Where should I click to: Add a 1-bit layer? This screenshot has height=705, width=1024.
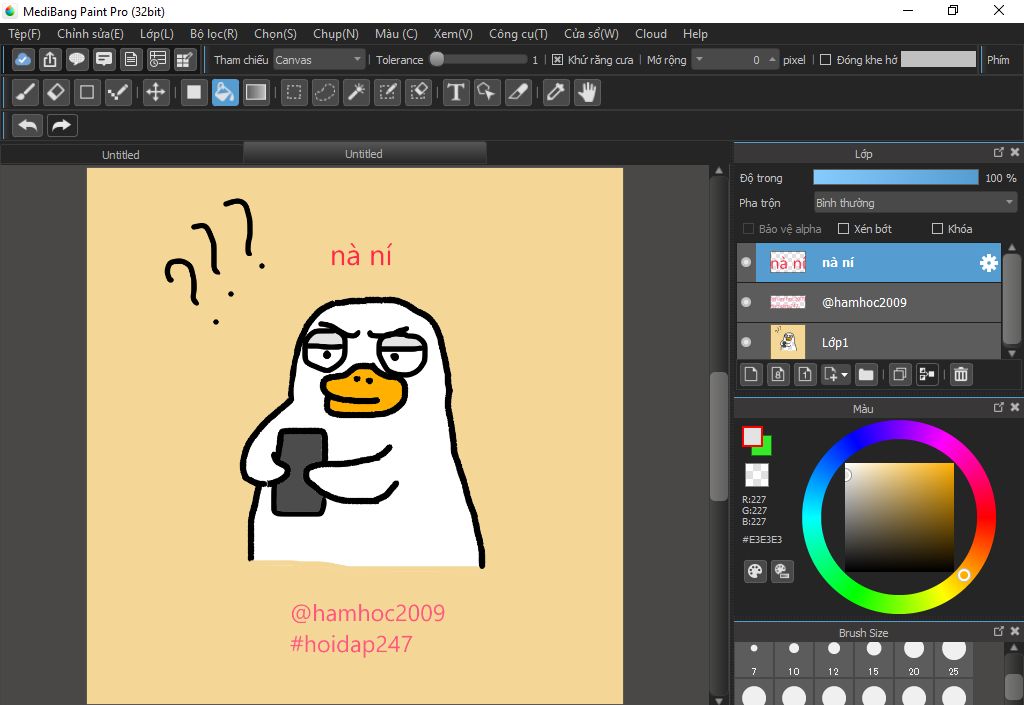pos(805,374)
